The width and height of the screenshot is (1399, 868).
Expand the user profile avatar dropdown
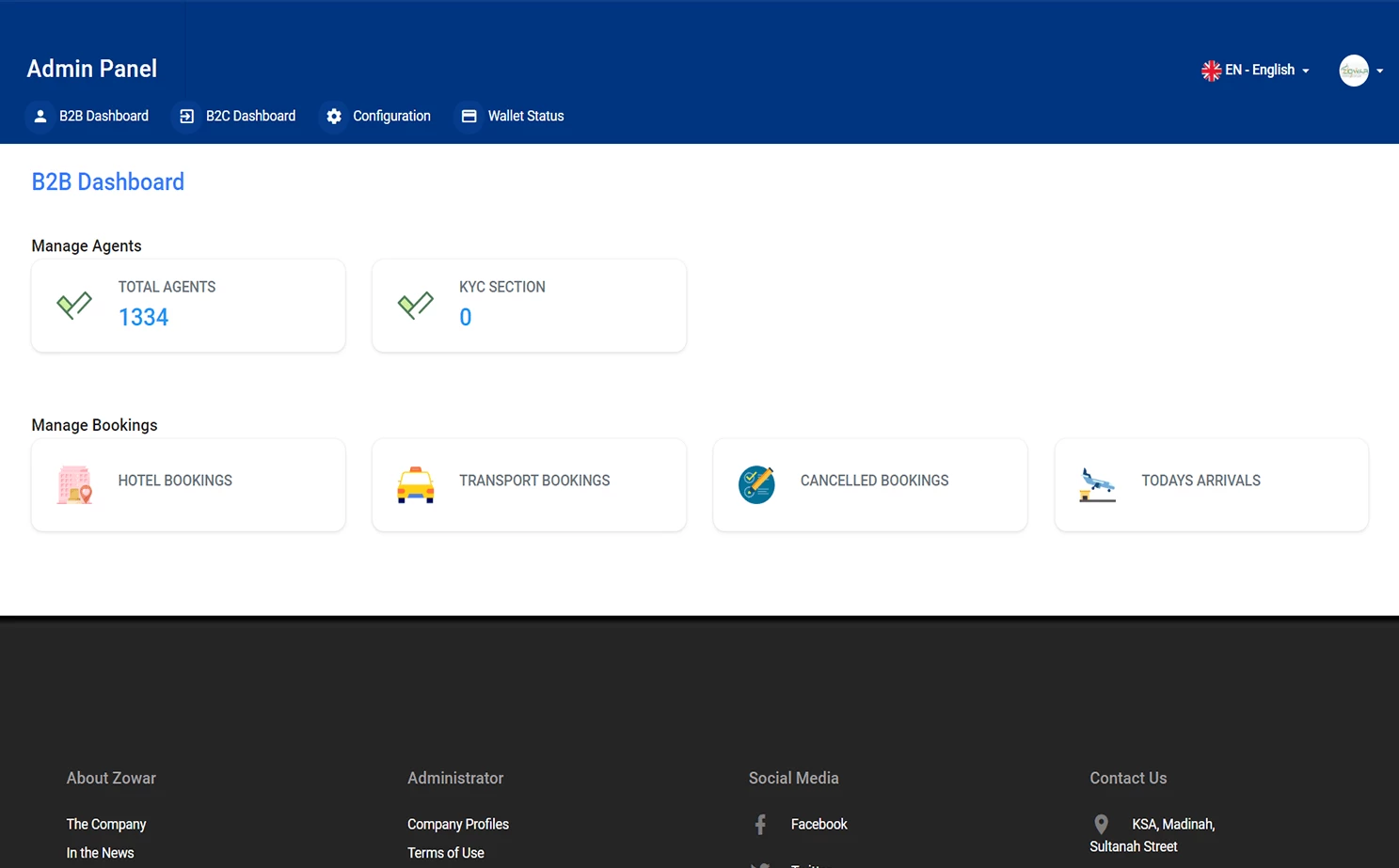click(x=1360, y=70)
